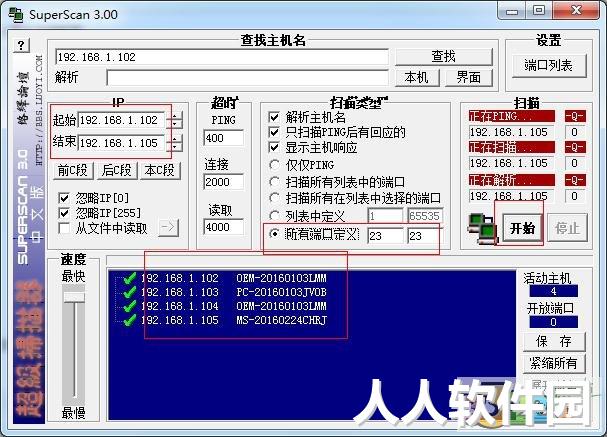This screenshot has height=437, width=607.
Task: Click the PING timeout field showing 400
Action: tap(223, 138)
